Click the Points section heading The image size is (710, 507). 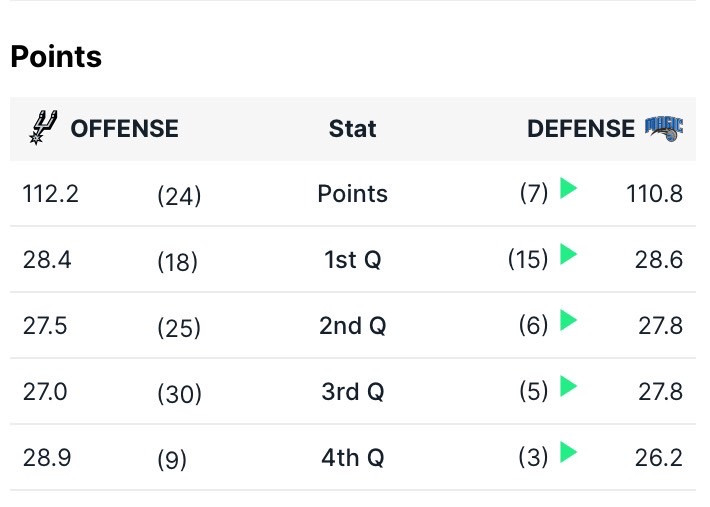(x=56, y=57)
